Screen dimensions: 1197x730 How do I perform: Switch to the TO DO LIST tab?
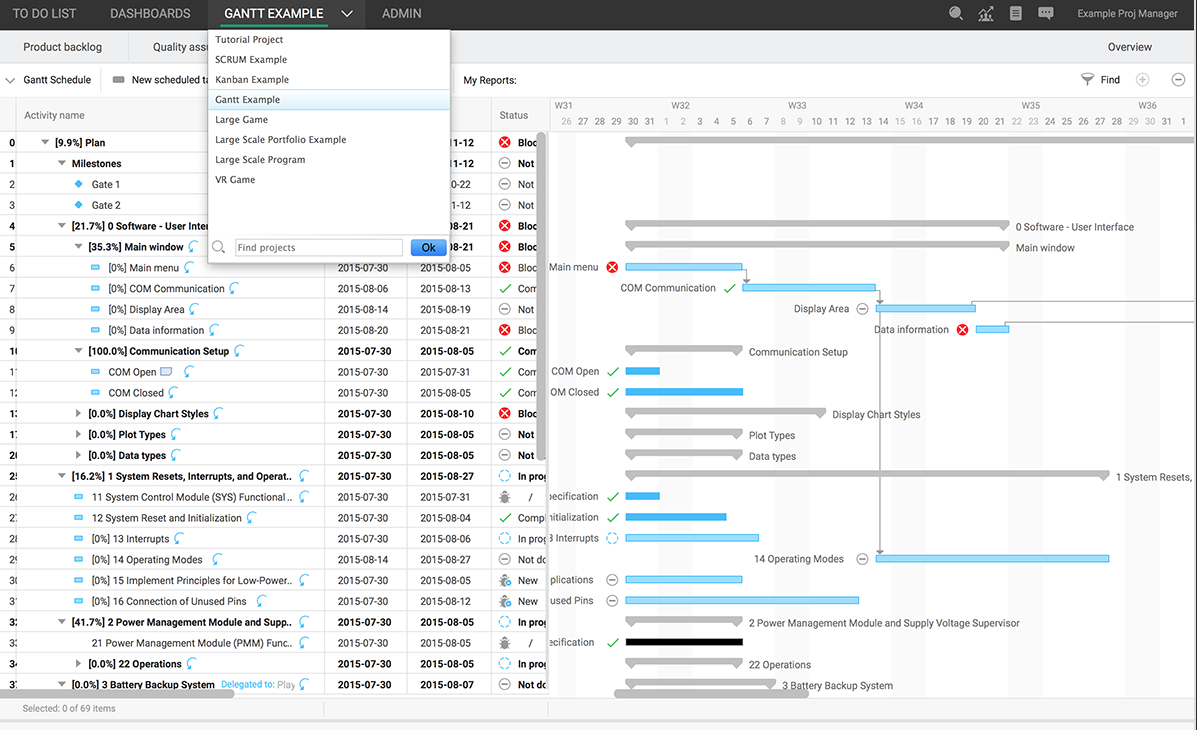pyautogui.click(x=44, y=14)
